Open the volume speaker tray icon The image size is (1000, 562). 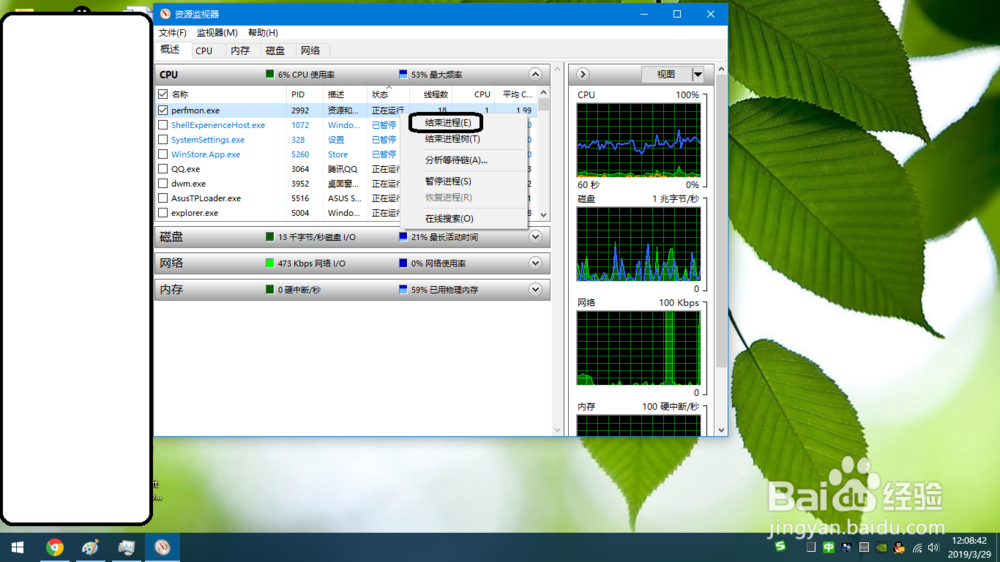click(934, 548)
